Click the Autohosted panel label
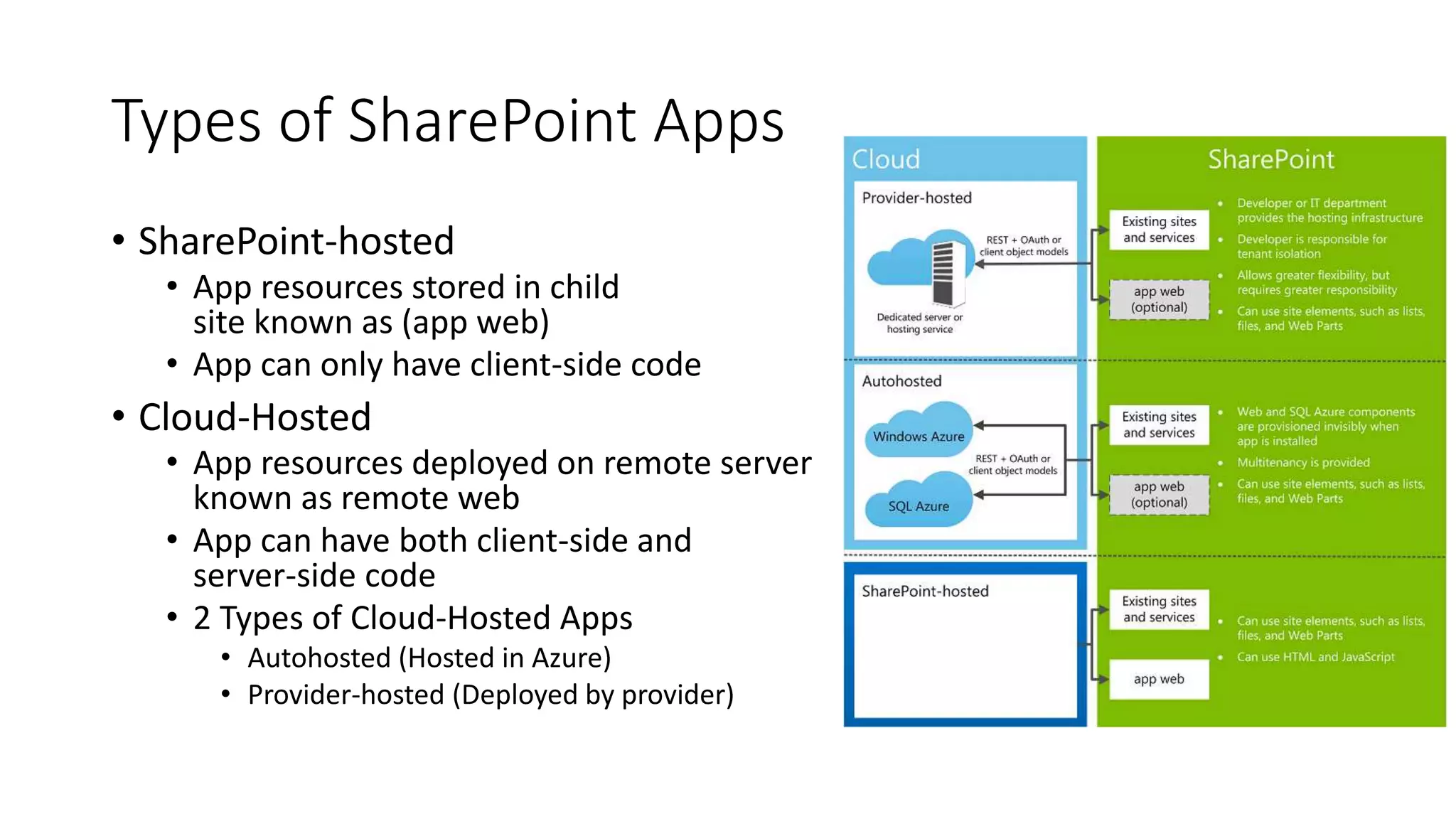The width and height of the screenshot is (1456, 819). click(x=901, y=381)
